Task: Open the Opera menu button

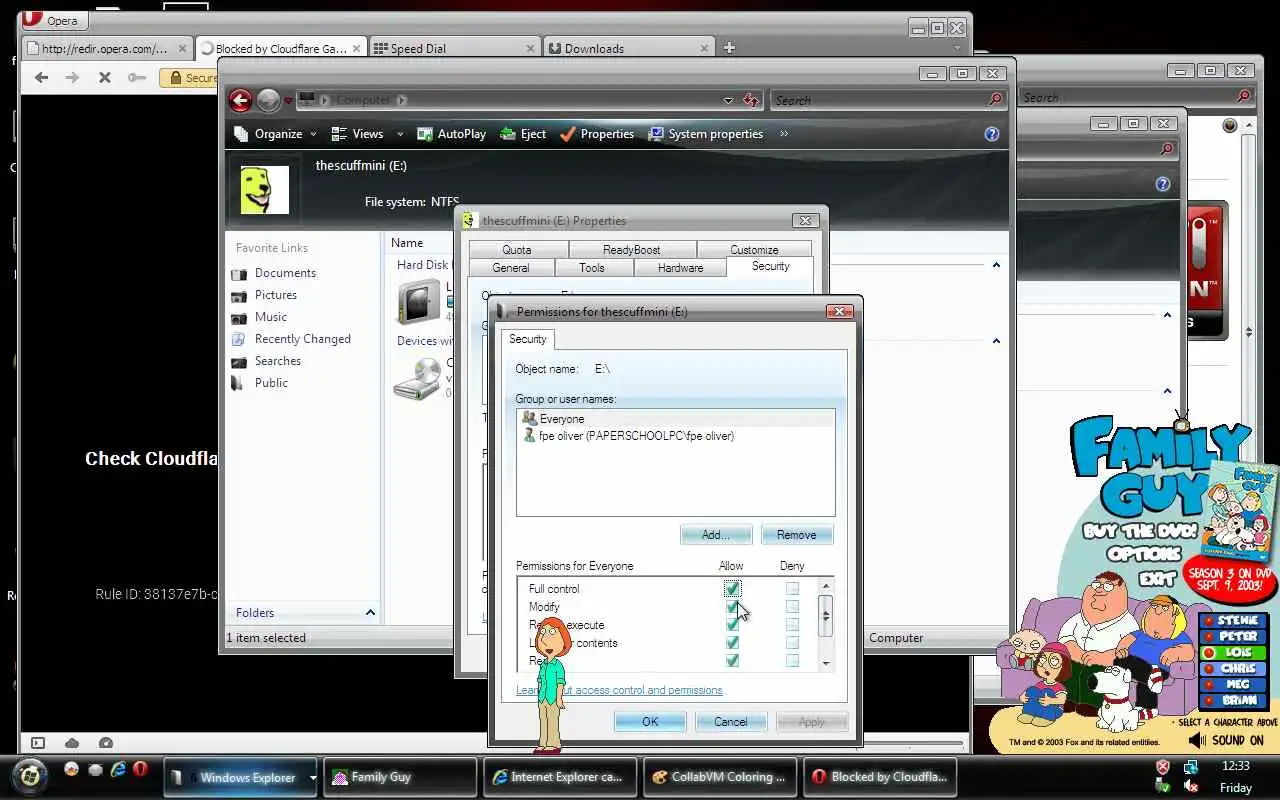Action: click(x=54, y=20)
